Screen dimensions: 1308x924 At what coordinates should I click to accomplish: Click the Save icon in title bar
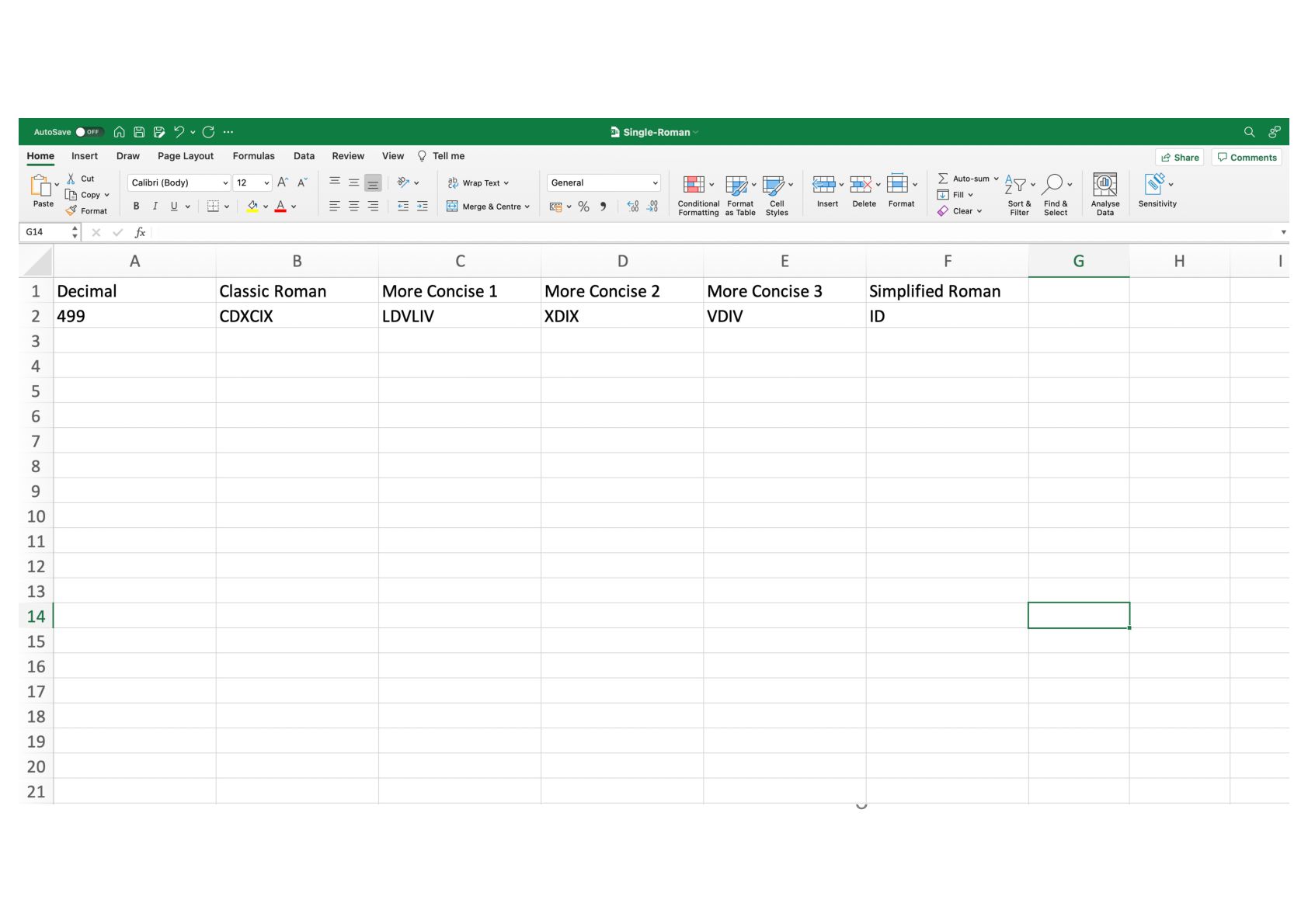click(x=139, y=132)
